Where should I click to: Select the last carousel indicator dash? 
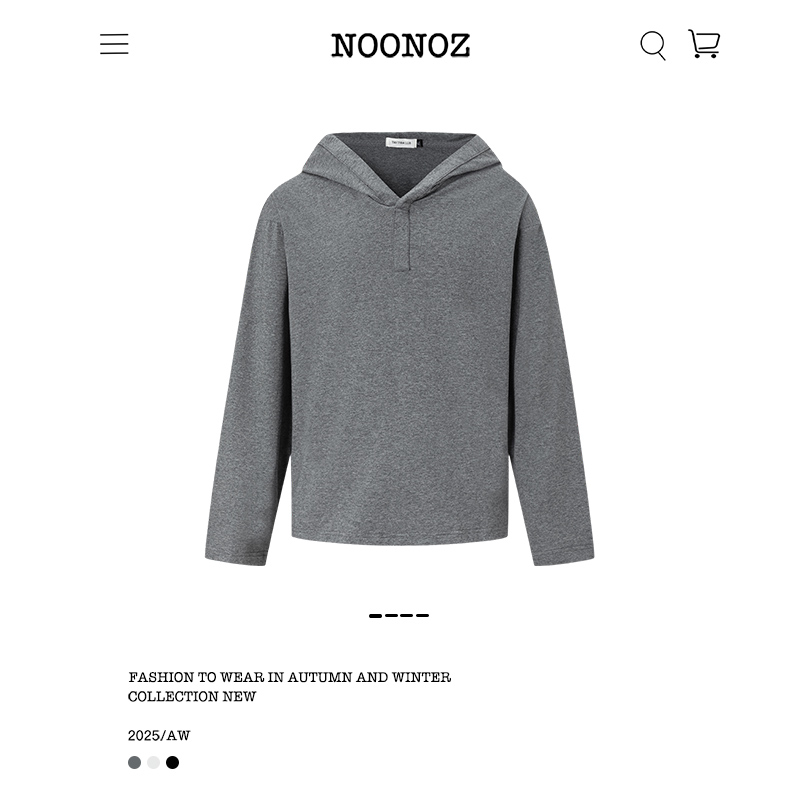pyautogui.click(x=422, y=616)
